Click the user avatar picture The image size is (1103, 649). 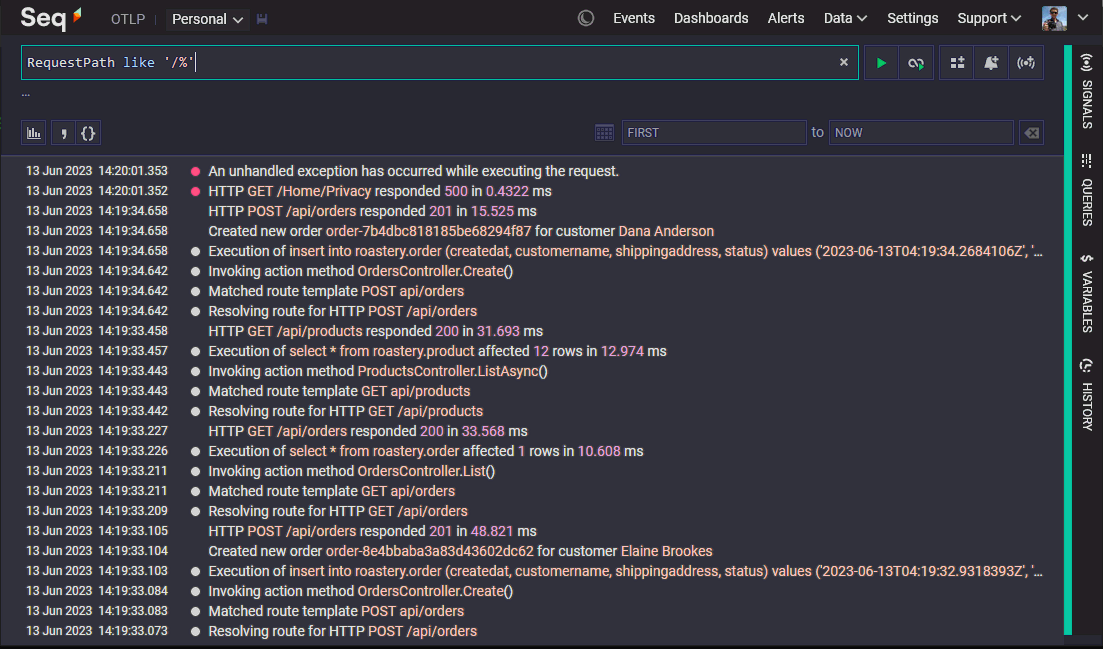[x=1054, y=18]
